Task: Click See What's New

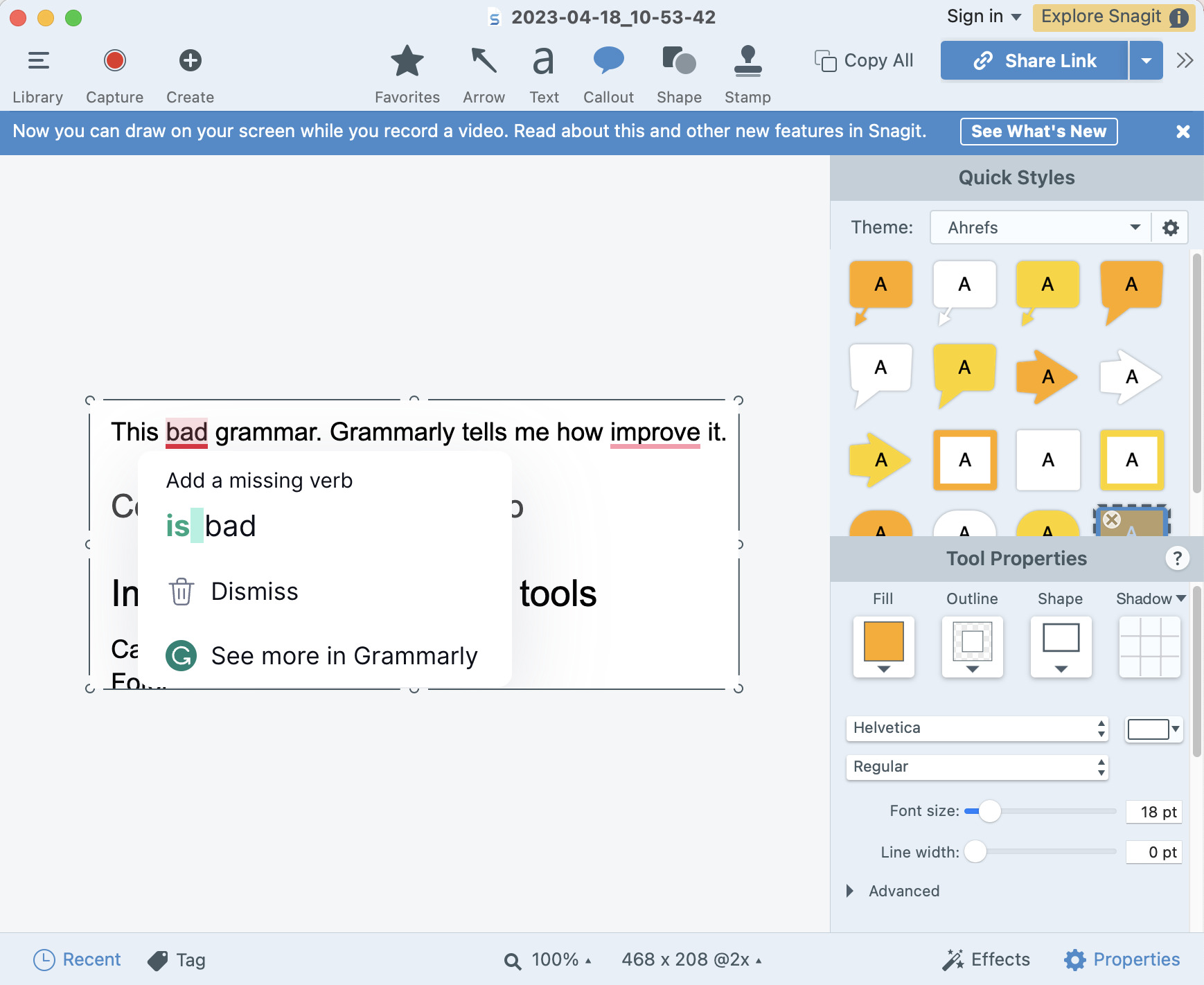Action: 1038,131
